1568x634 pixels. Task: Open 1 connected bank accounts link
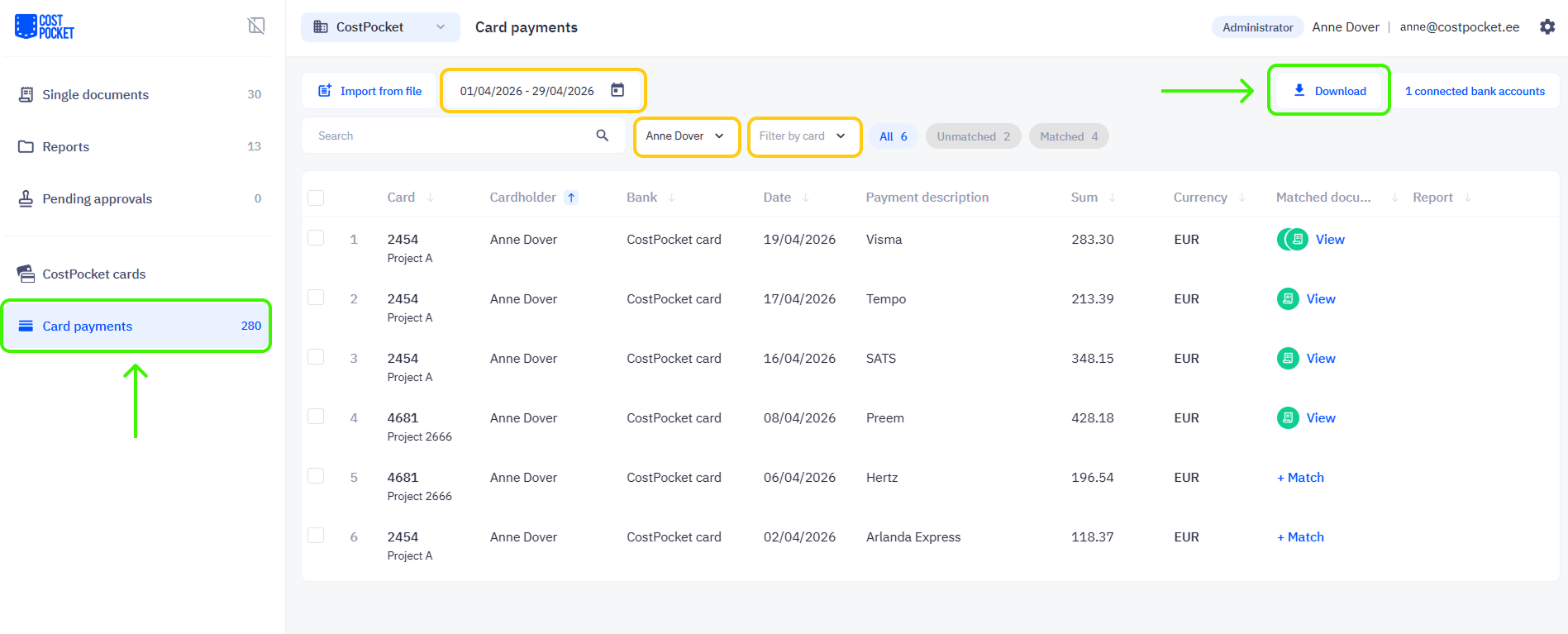(1475, 91)
